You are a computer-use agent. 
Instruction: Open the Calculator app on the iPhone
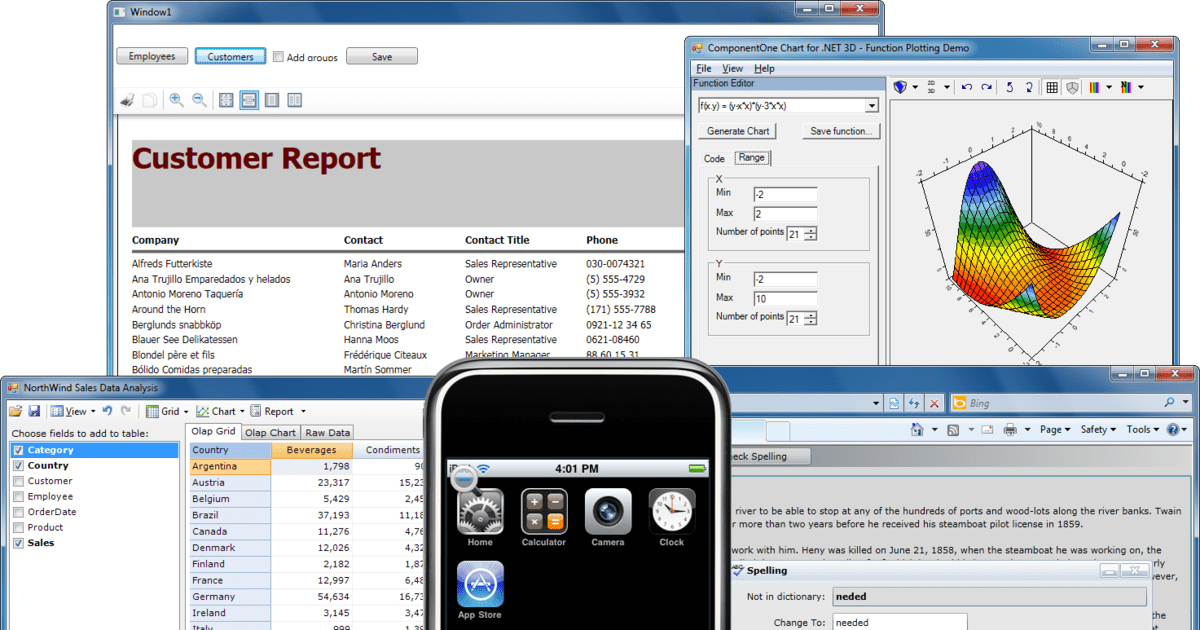coord(544,513)
